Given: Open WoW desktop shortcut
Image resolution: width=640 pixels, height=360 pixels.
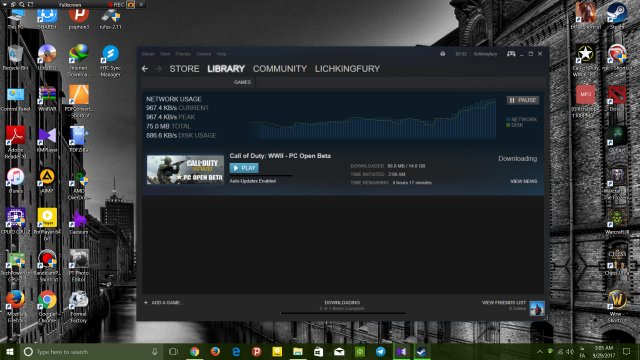Looking at the screenshot, I should coord(617,306).
